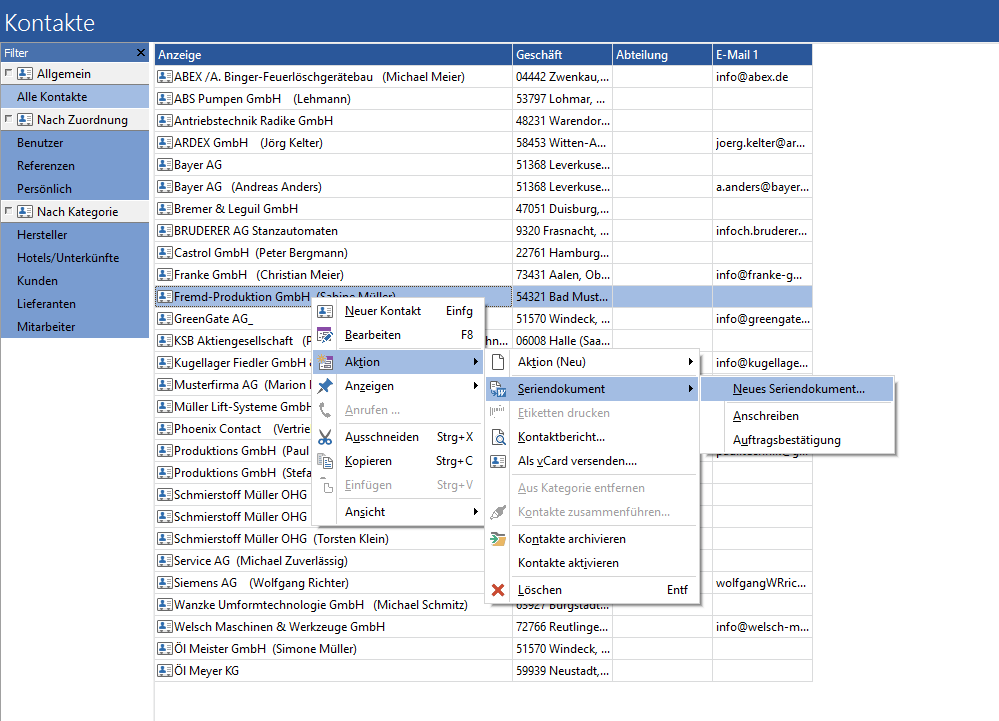Image resolution: width=999 pixels, height=721 pixels.
Task: Close the Filter panel
Action: tap(141, 53)
